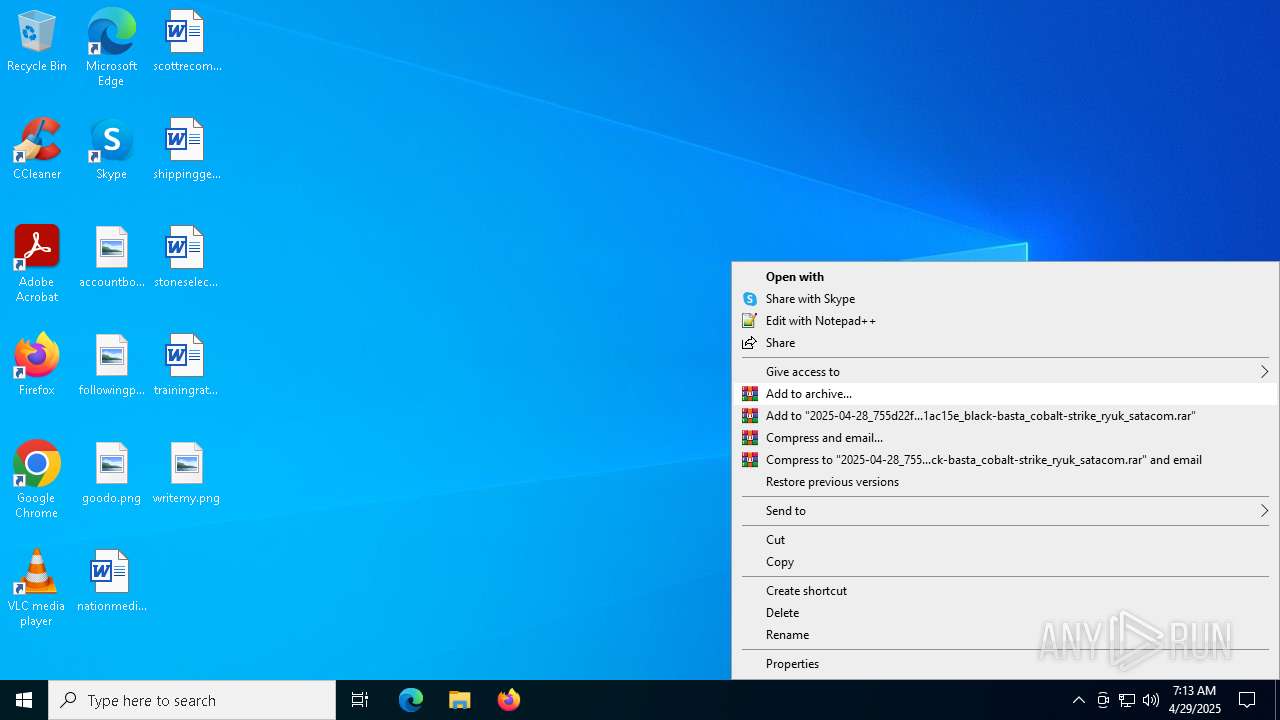
Task: Select the accountbo image file icon
Action: point(111,257)
